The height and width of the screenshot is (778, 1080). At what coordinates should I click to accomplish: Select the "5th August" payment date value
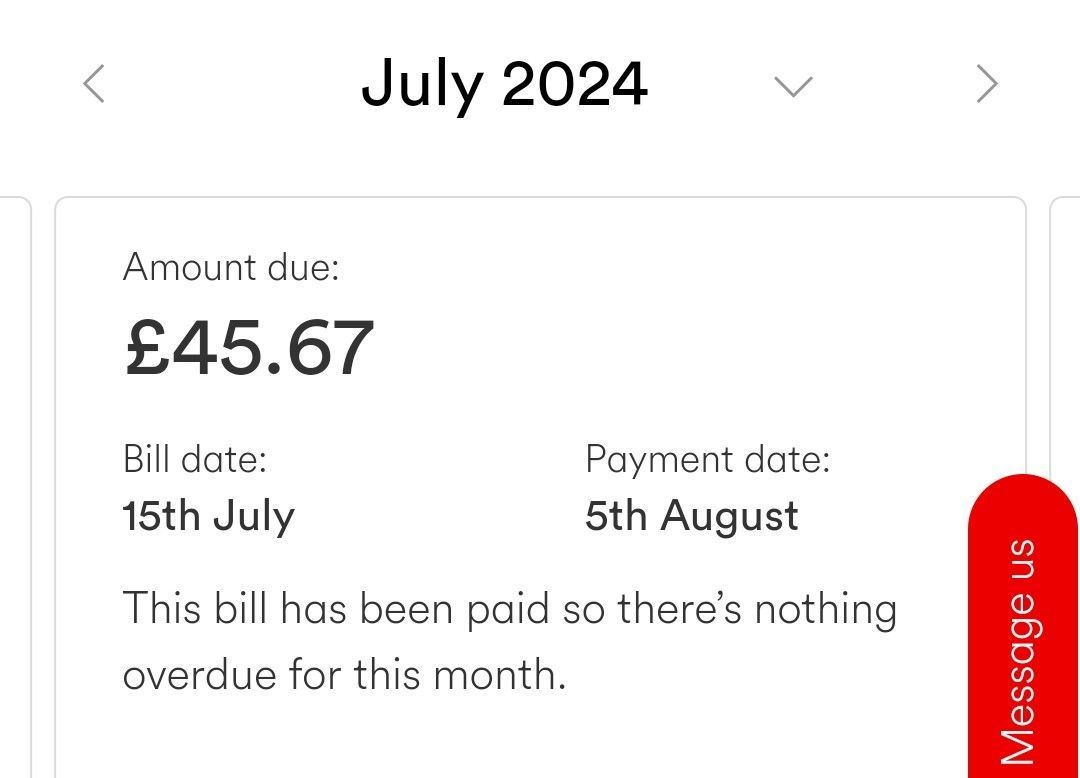point(692,516)
